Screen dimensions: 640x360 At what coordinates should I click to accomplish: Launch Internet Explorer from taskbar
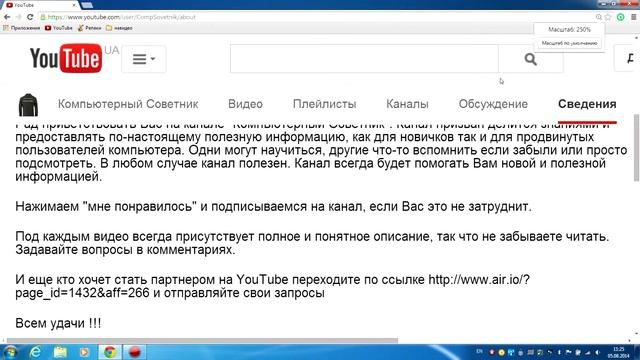click(x=36, y=352)
